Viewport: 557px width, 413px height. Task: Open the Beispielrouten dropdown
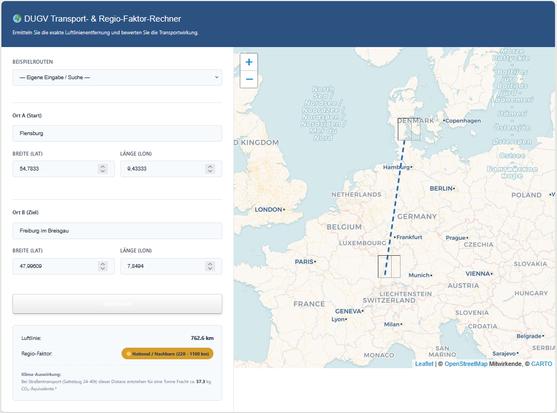pos(117,77)
